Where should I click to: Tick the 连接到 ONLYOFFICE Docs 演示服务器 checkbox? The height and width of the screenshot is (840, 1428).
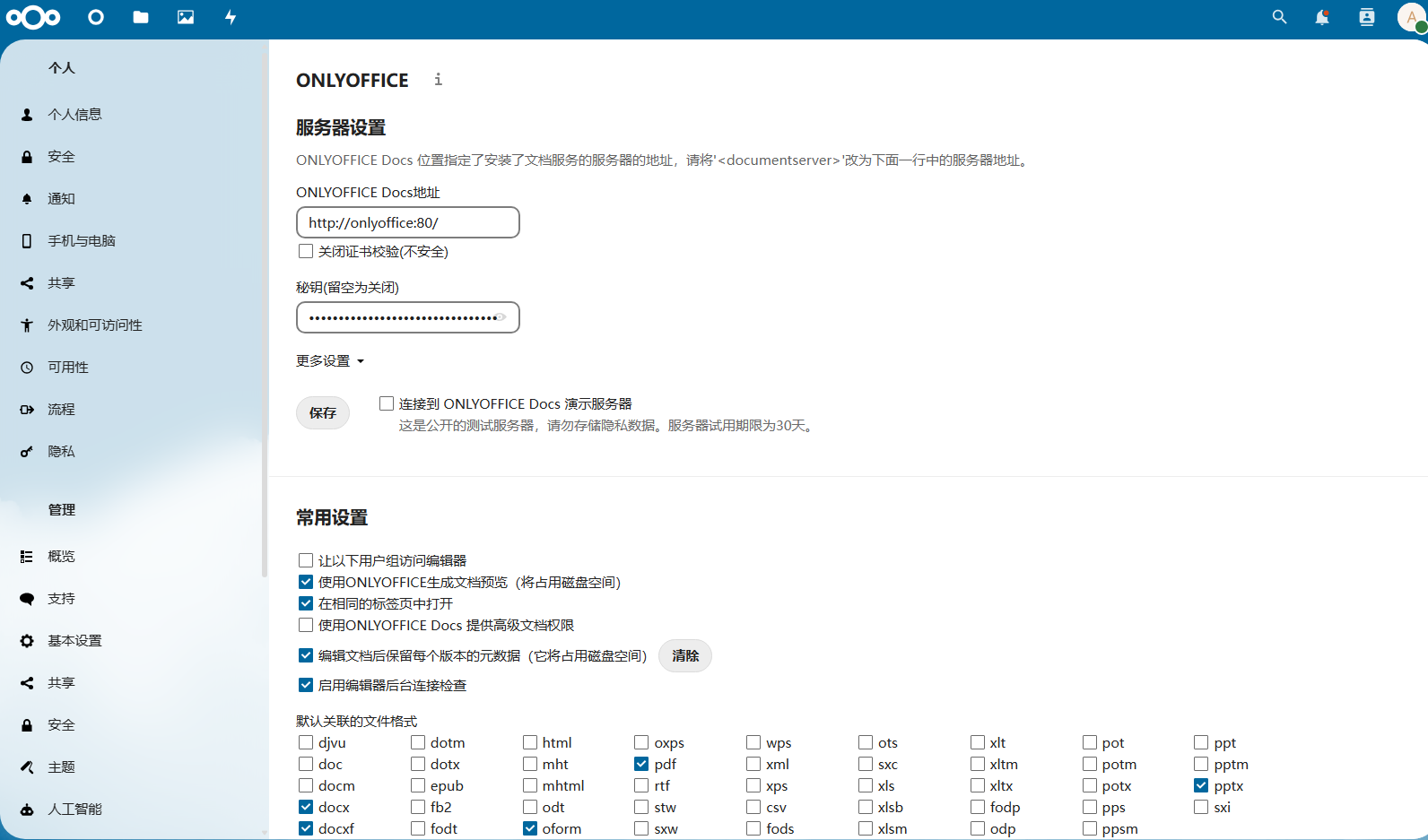pos(387,404)
